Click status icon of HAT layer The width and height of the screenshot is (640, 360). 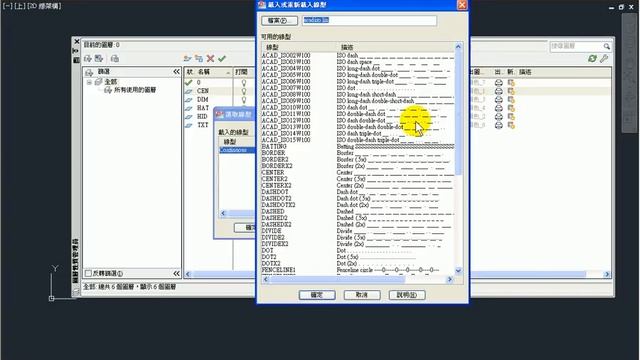(x=189, y=108)
